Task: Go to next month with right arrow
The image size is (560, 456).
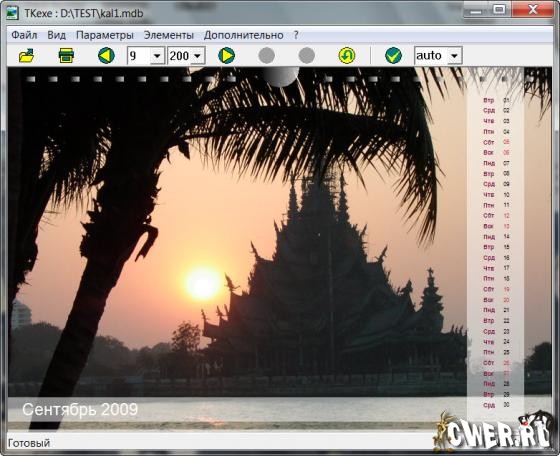Action: pyautogui.click(x=226, y=56)
